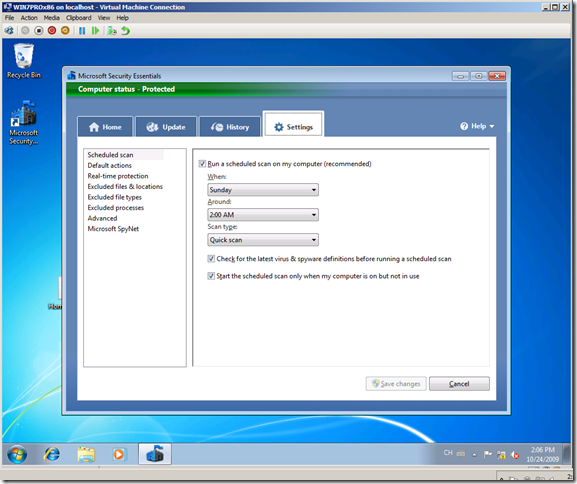This screenshot has height=484, width=577.
Task: Open the Around time dropdown showing 2:00 AM
Action: tap(263, 215)
